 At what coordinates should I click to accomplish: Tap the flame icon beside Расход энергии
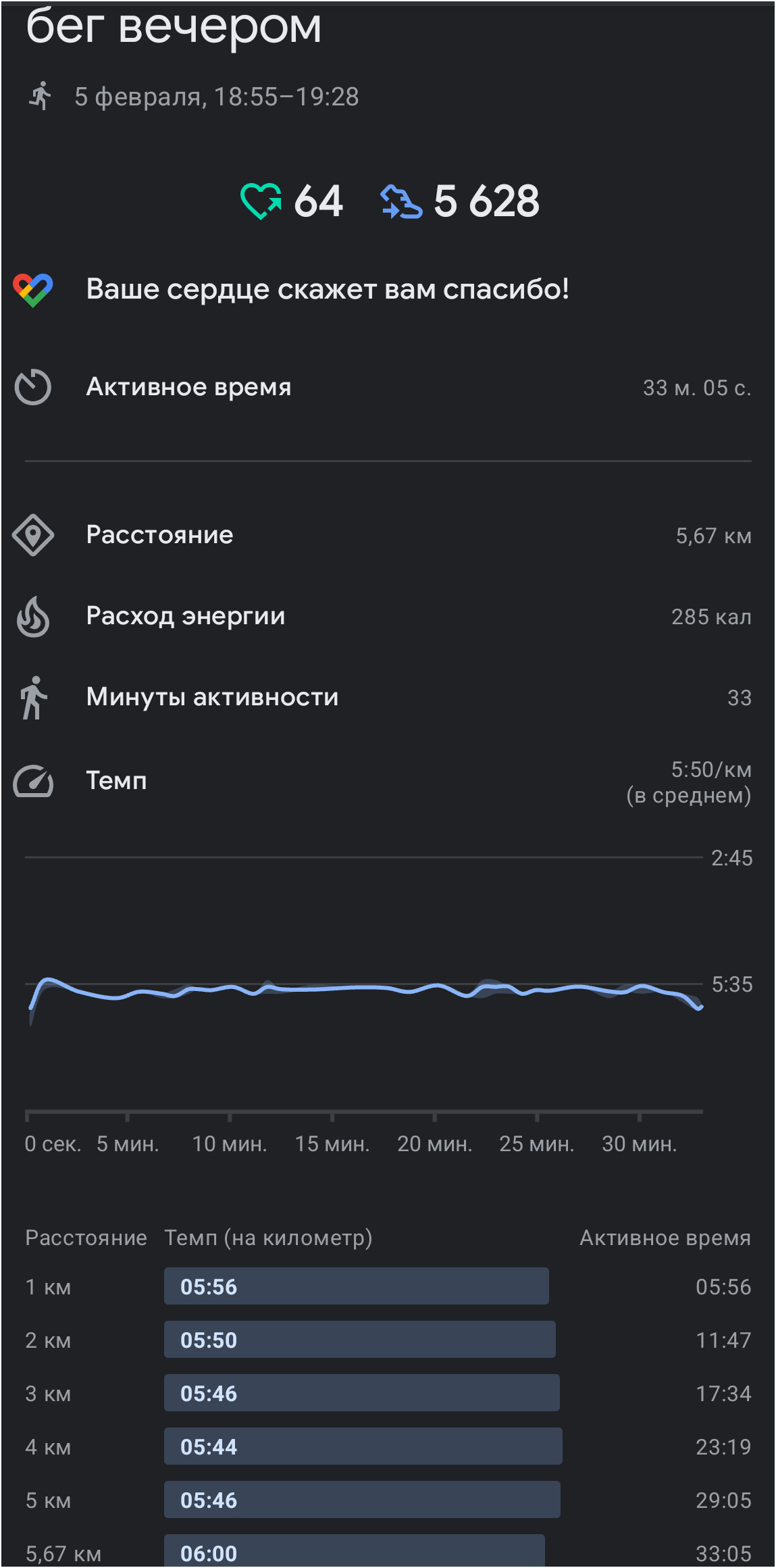click(32, 616)
